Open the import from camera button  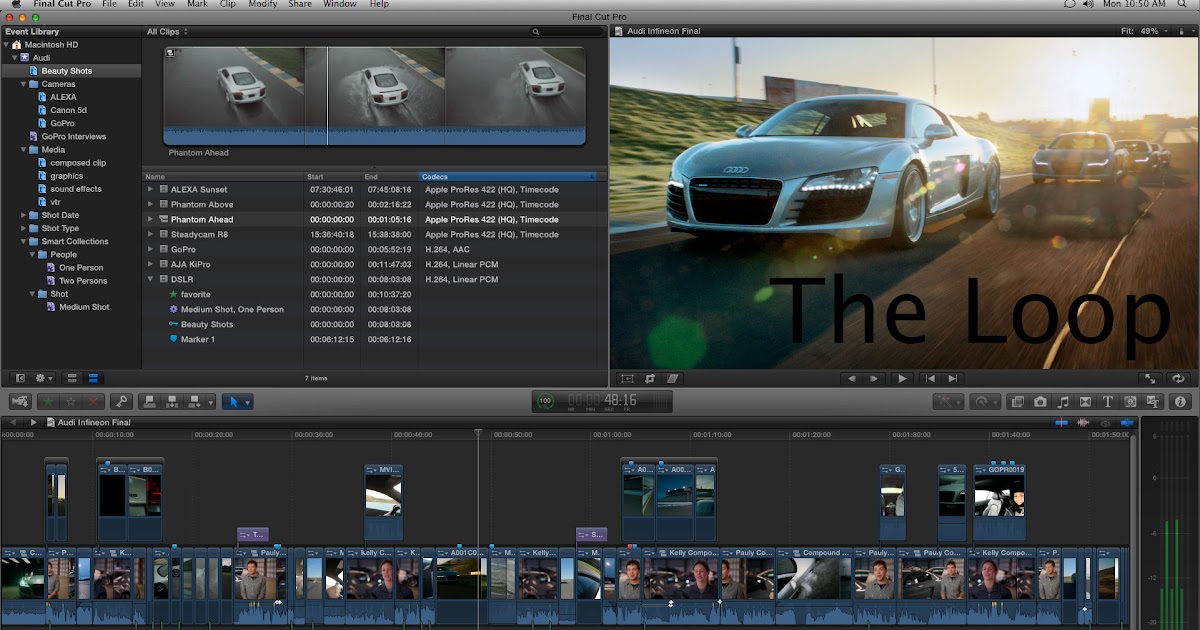point(19,401)
